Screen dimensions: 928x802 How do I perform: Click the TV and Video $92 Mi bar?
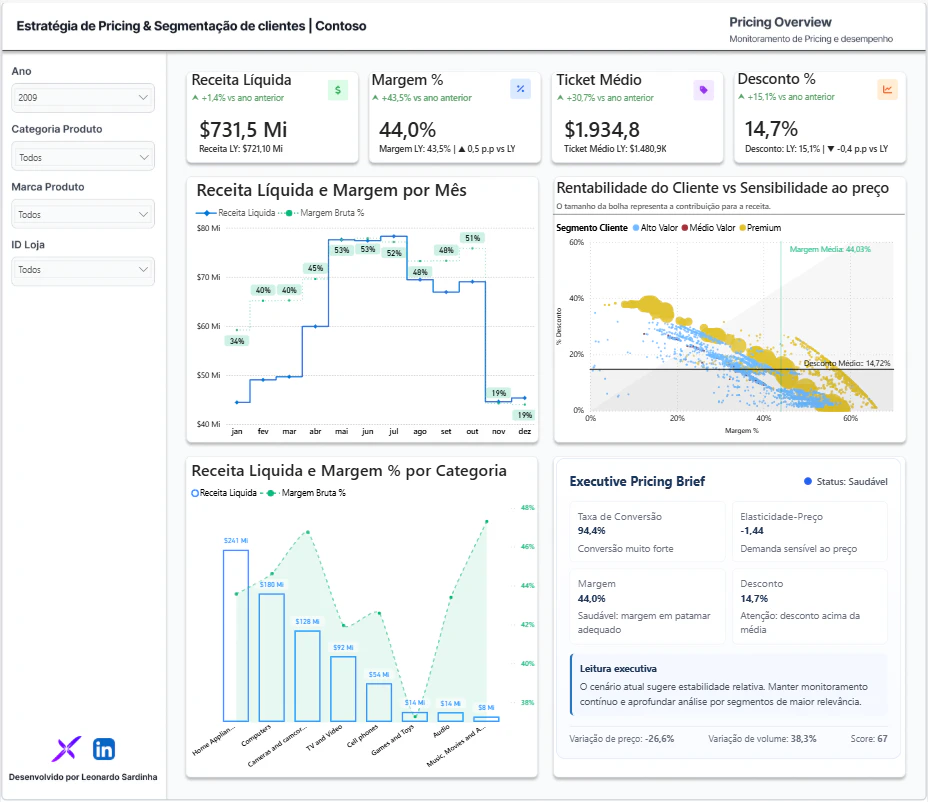coord(343,689)
